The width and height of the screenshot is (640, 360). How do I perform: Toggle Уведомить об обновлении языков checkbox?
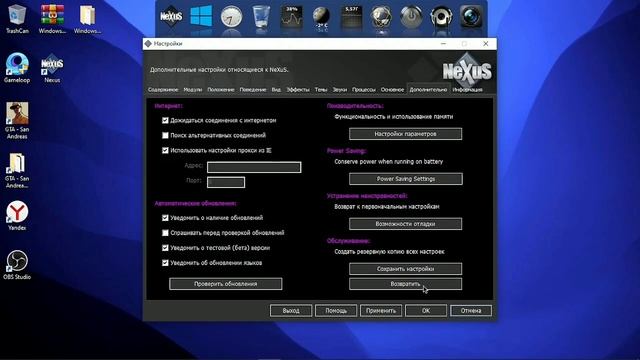tap(165, 263)
